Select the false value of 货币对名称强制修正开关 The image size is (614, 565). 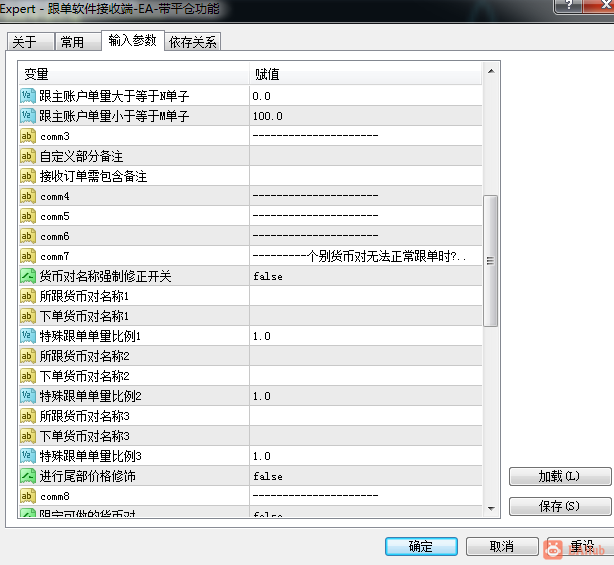point(366,276)
